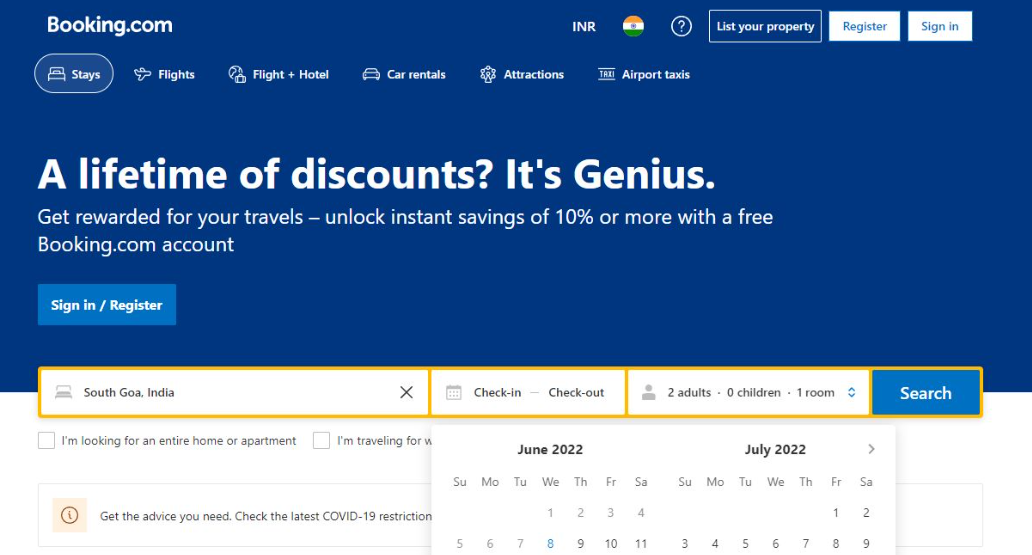Click the India flag language icon
Screen dimensions: 1032x555
(633, 26)
